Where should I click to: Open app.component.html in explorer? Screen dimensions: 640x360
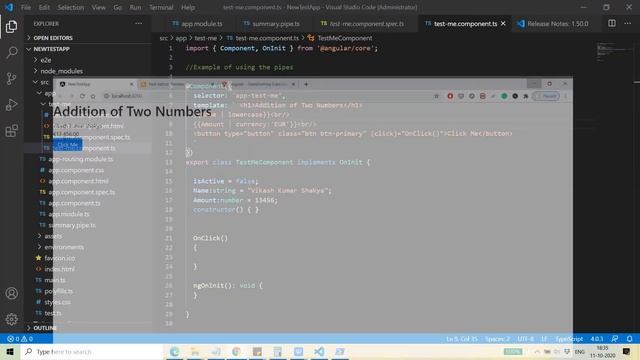(78, 181)
